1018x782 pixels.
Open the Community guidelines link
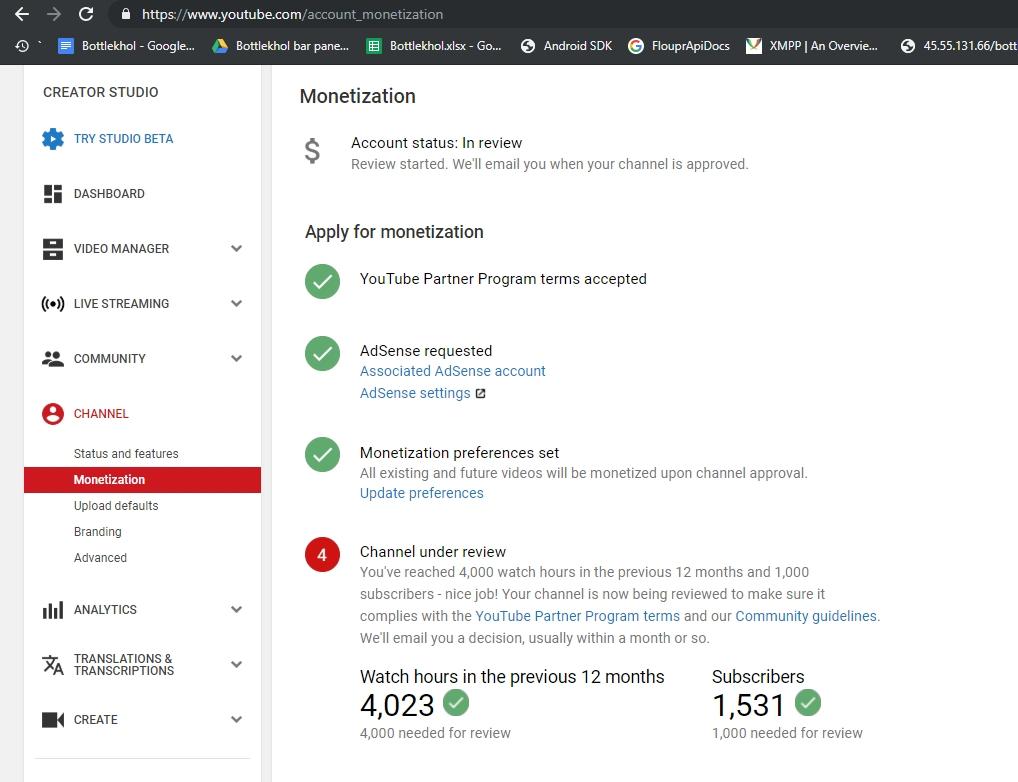[806, 616]
